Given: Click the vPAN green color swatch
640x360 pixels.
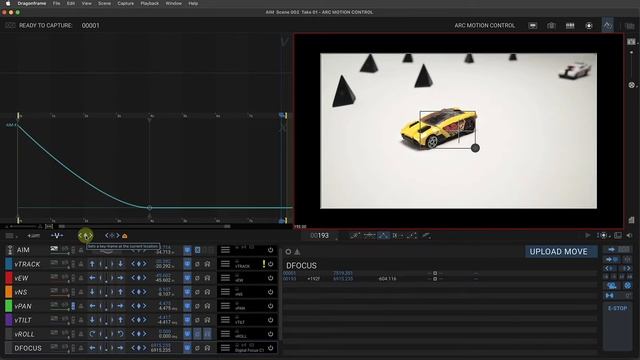Looking at the screenshot, I should click(9, 306).
